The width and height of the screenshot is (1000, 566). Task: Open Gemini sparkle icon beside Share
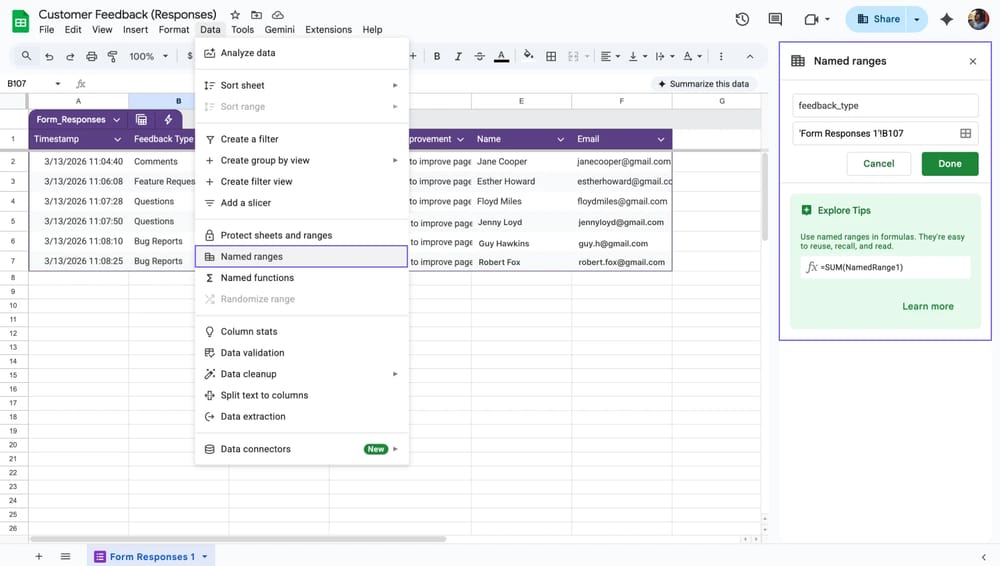[946, 19]
